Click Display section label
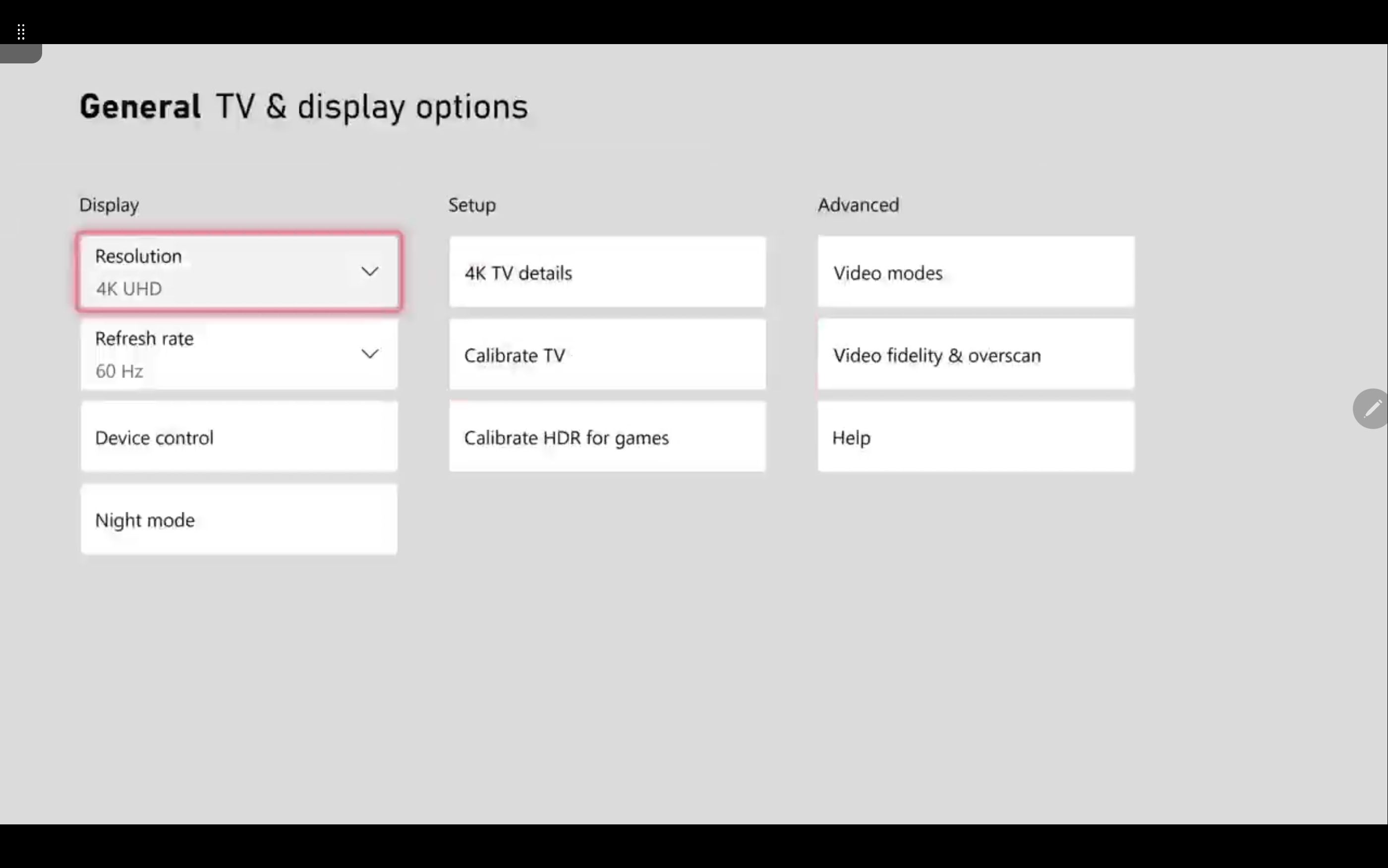Screen dimensions: 1388x868 tap(109, 205)
